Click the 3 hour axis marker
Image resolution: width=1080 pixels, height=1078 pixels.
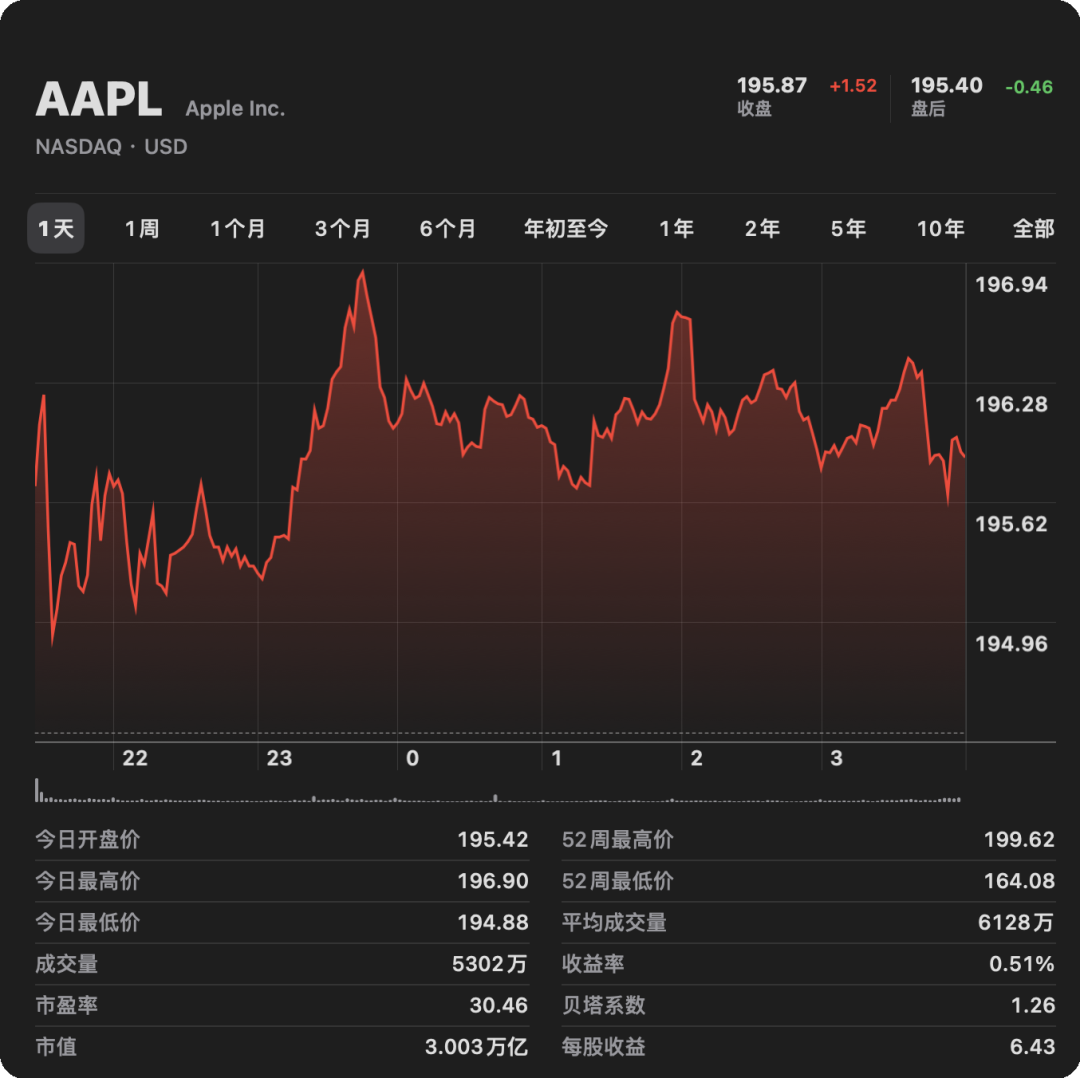(836, 758)
